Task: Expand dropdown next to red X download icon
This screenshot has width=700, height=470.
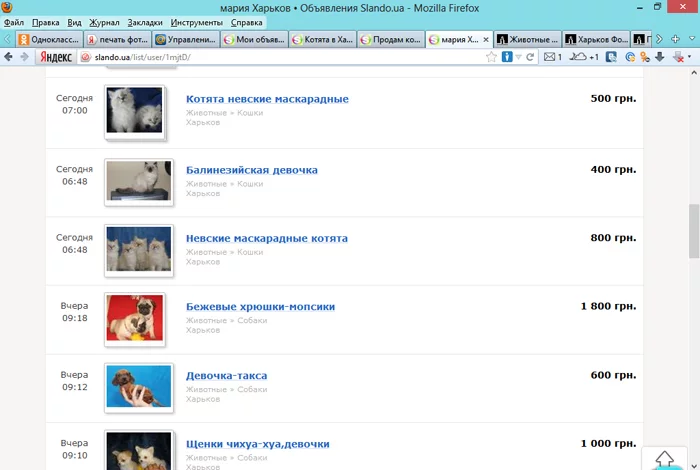Action: (x=690, y=57)
